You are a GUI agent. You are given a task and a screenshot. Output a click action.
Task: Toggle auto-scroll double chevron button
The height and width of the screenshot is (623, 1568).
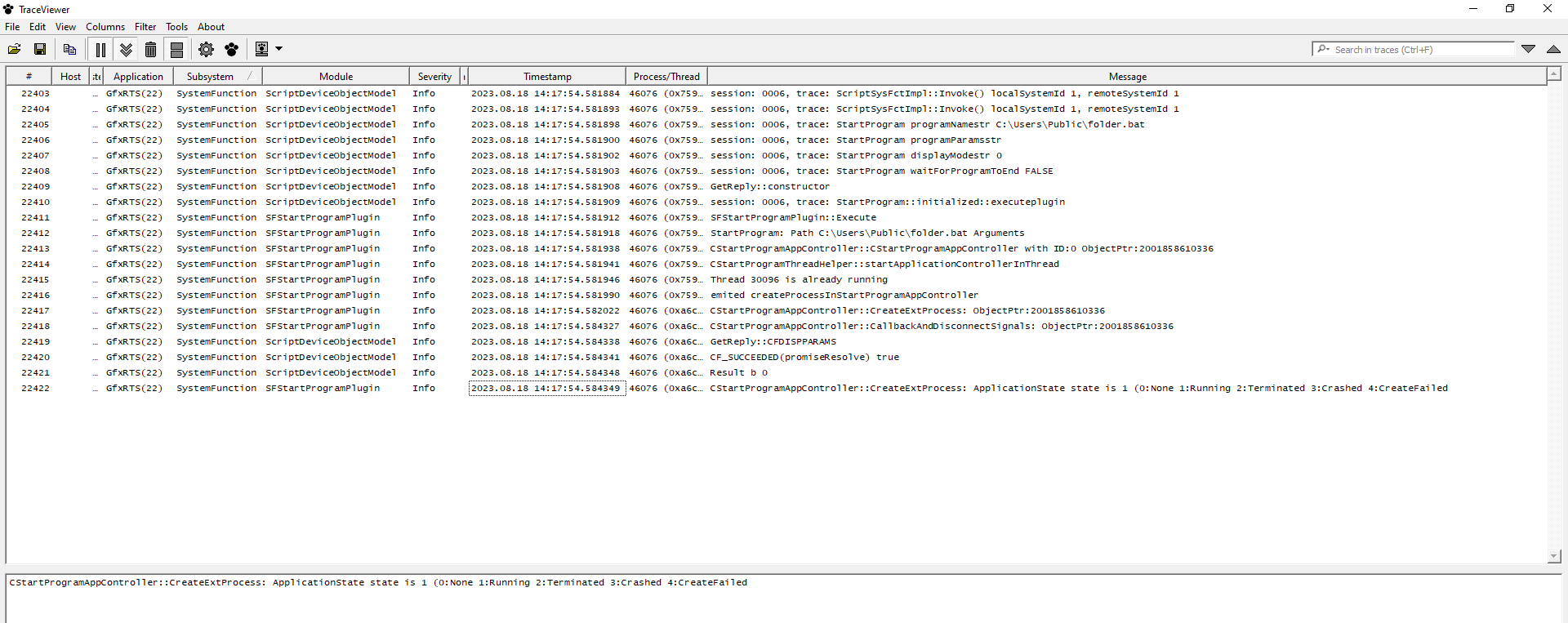(126, 50)
